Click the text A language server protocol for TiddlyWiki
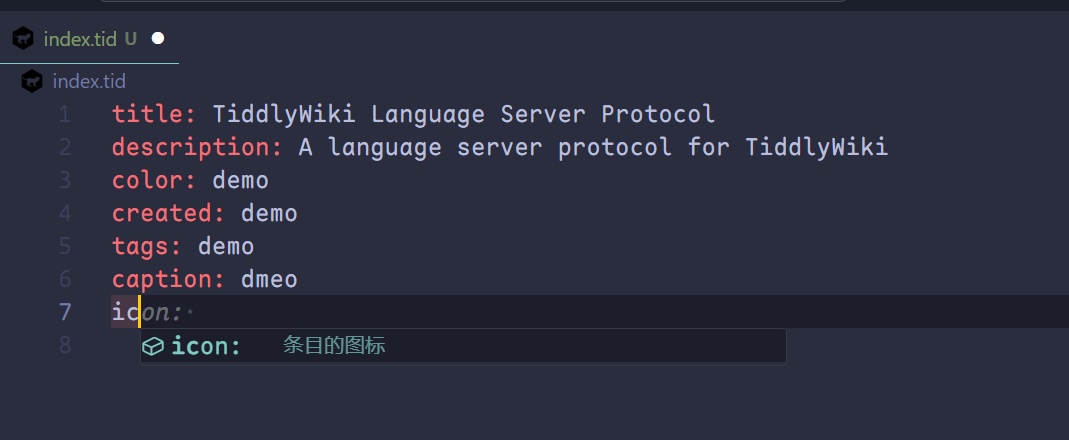The image size is (1069, 440). point(593,147)
